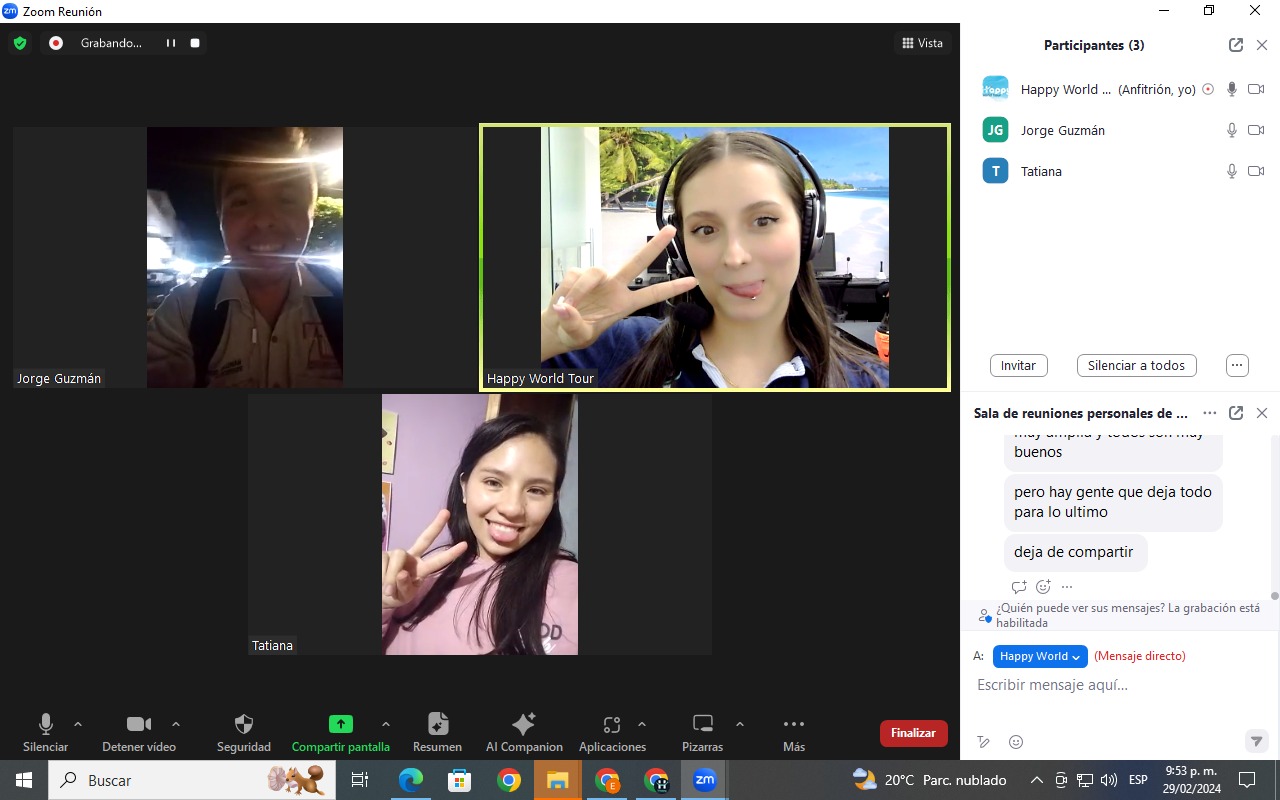Expand video options arrow
Image resolution: width=1280 pixels, height=800 pixels.
point(176,724)
